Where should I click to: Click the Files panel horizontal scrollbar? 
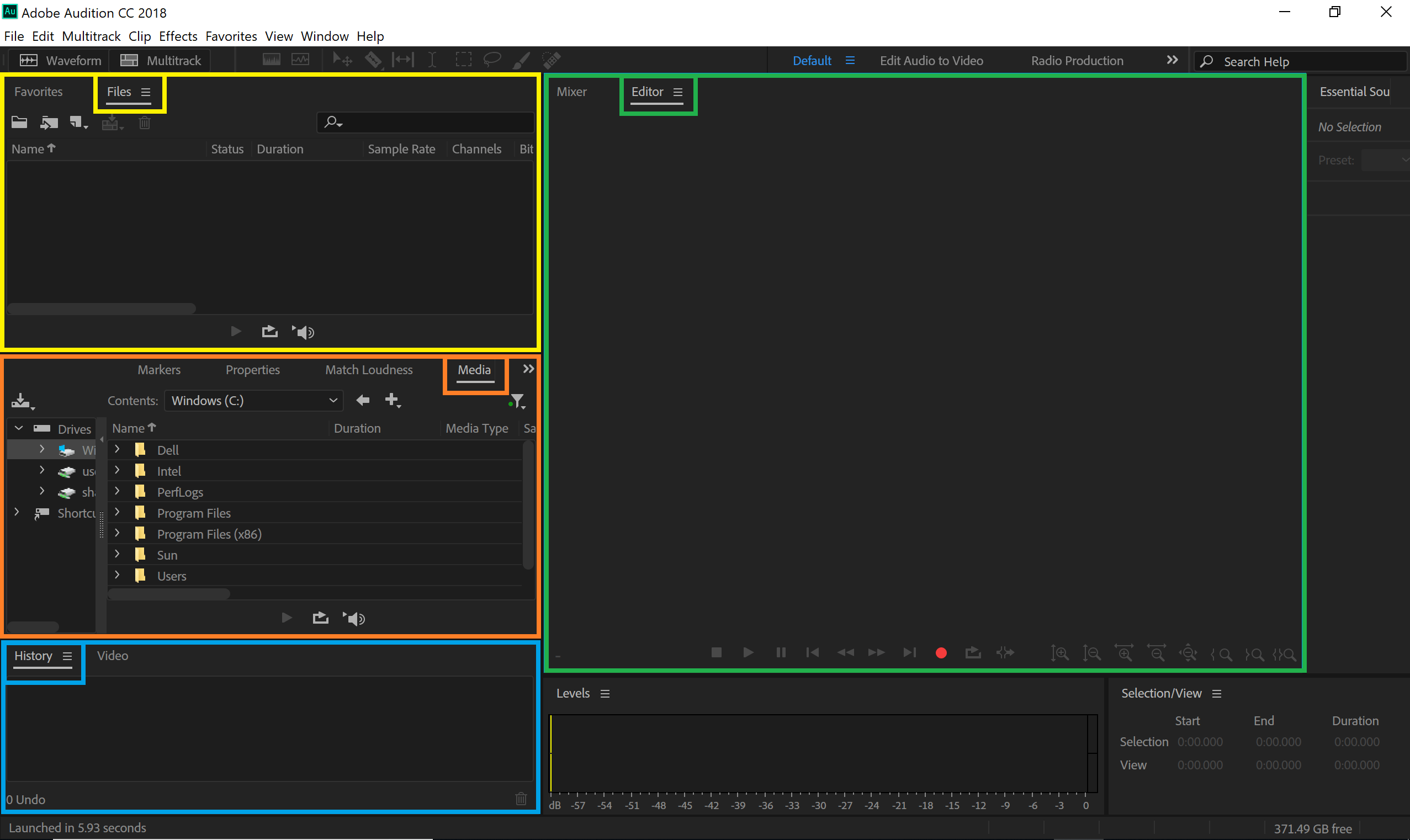102,309
